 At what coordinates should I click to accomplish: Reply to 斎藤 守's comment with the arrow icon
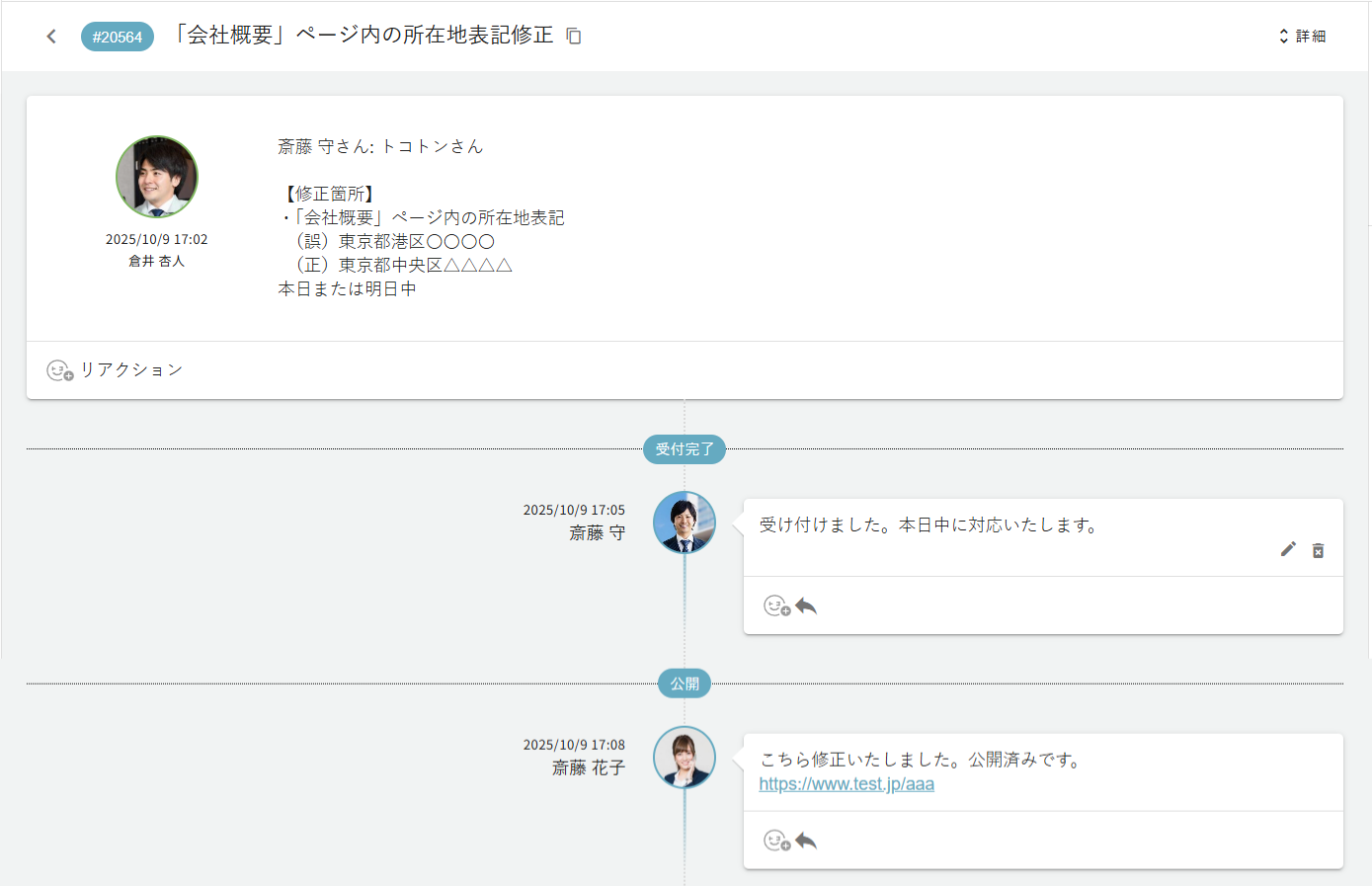(805, 605)
